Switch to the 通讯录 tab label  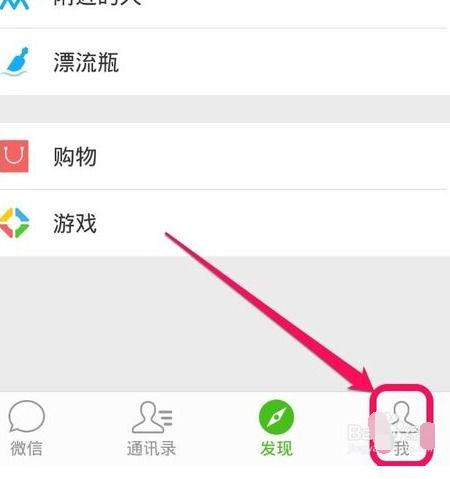151,448
